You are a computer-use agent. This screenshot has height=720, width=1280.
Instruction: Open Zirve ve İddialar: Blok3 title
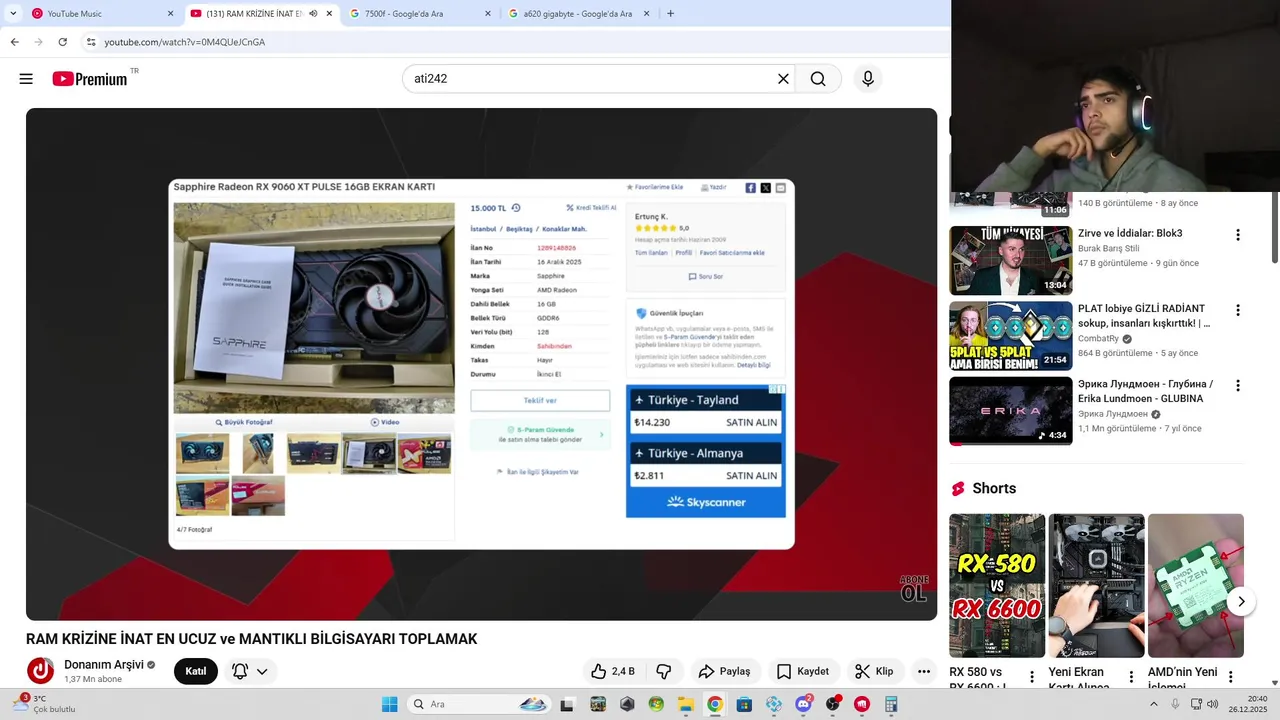pyautogui.click(x=1130, y=233)
